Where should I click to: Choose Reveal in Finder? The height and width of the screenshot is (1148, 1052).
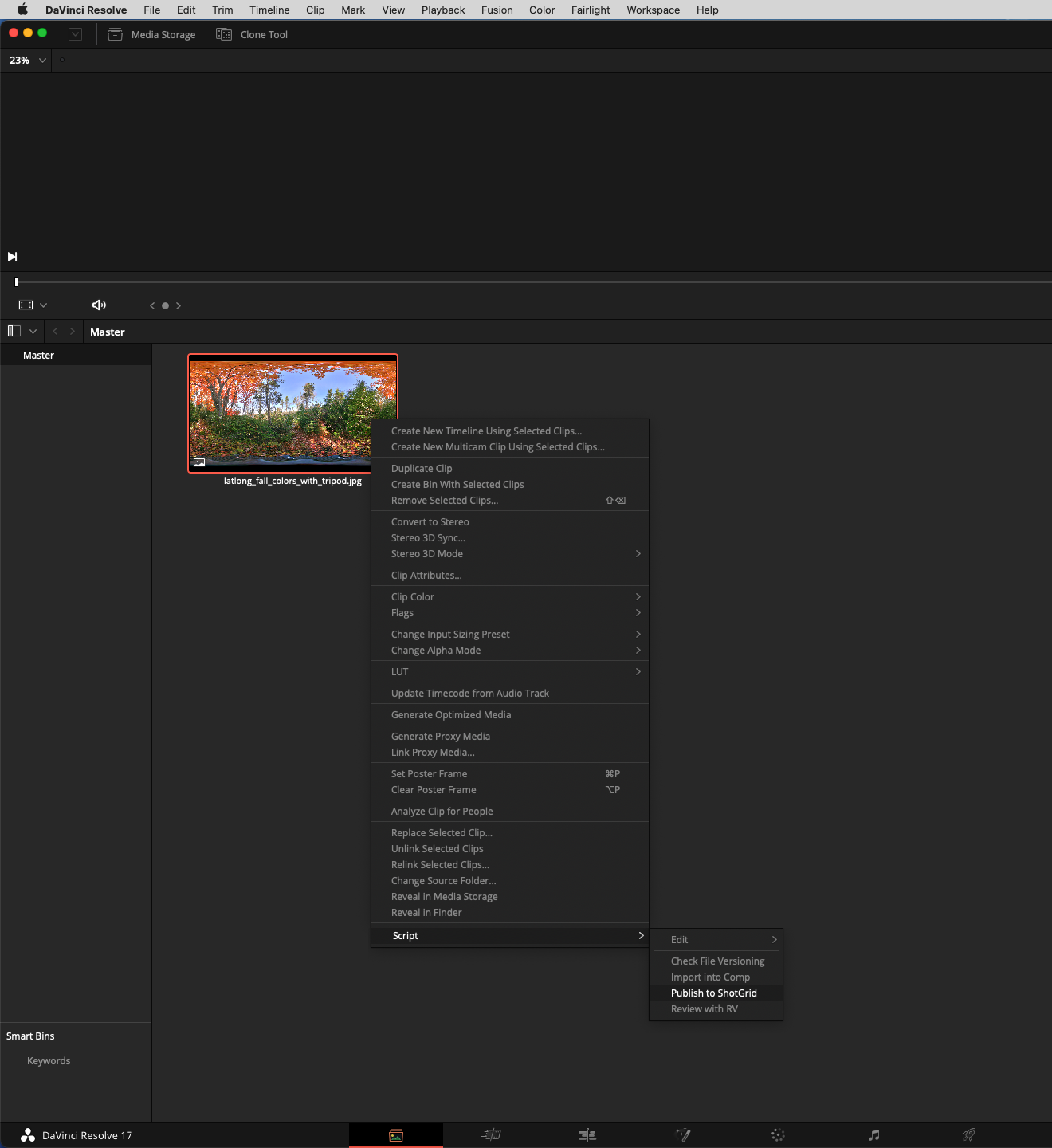point(510,913)
